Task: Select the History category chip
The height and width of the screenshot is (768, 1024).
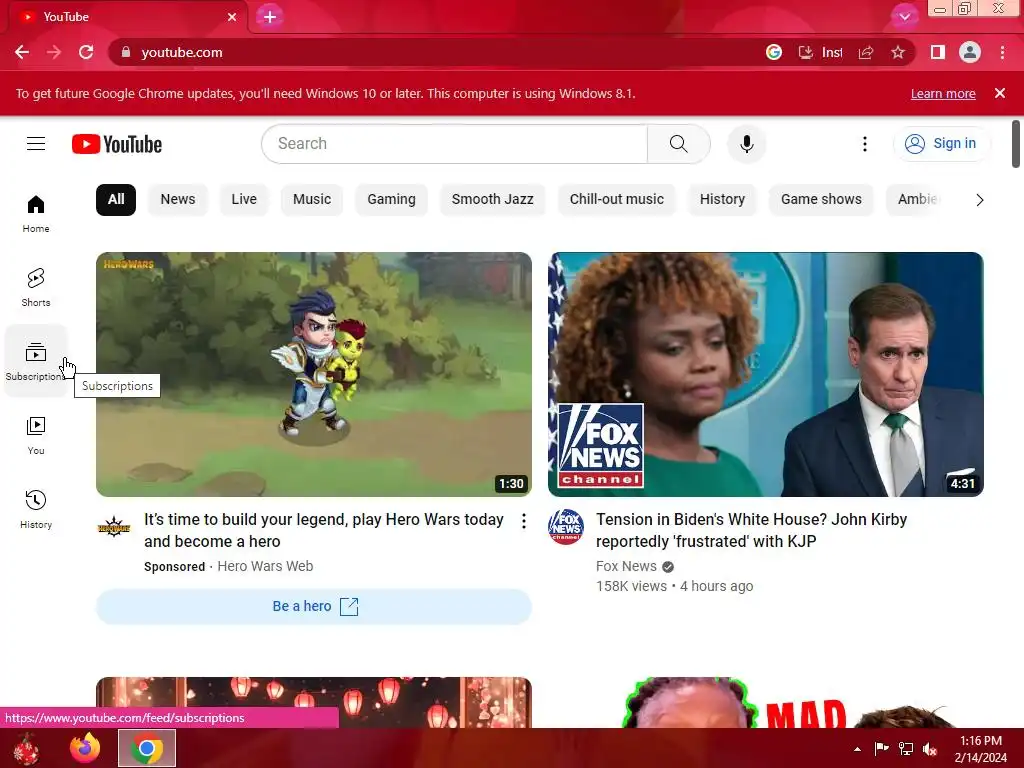Action: 722,199
